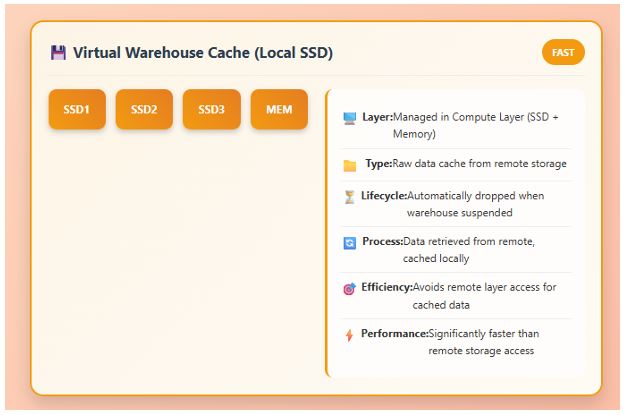Click the floppy disk icon in the title
This screenshot has width=626, height=415.
(x=58, y=52)
